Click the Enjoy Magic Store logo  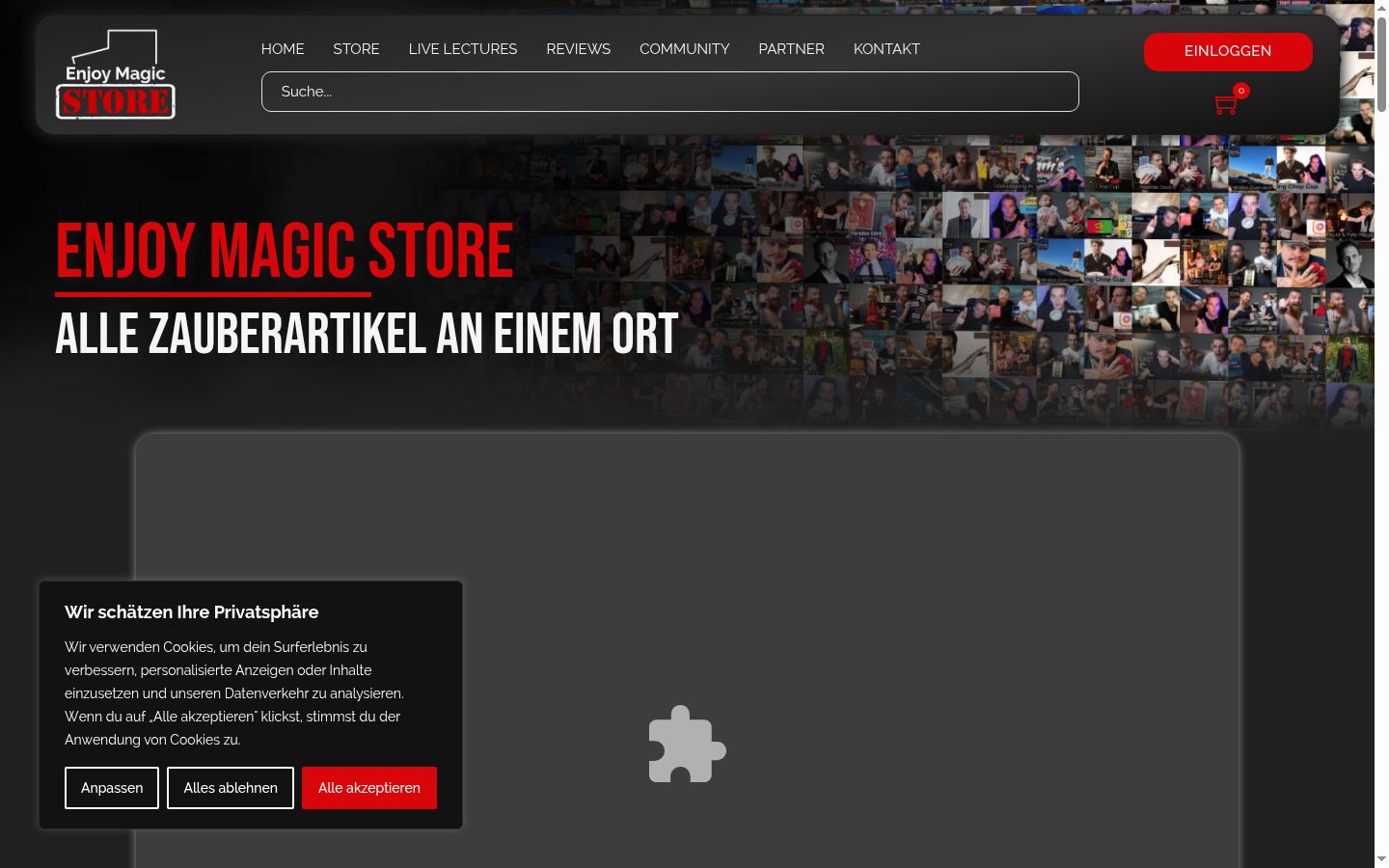pyautogui.click(x=116, y=74)
